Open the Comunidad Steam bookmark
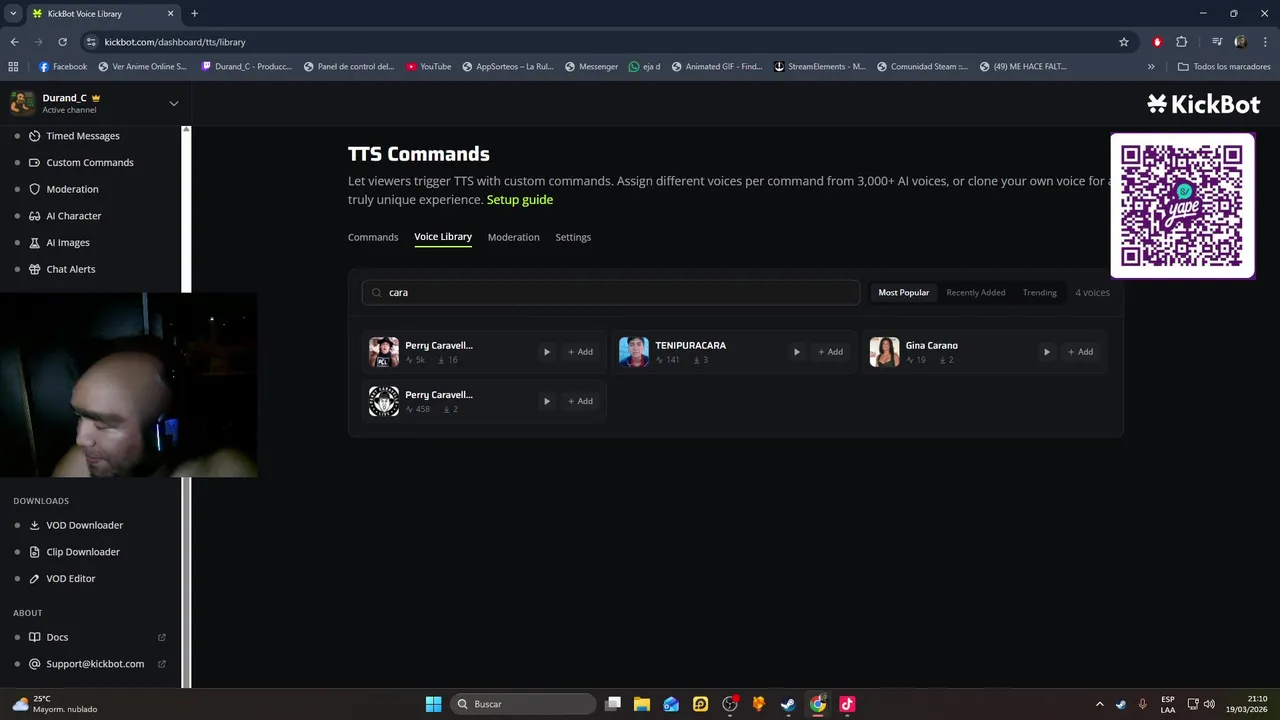The image size is (1280, 720). coord(922,67)
